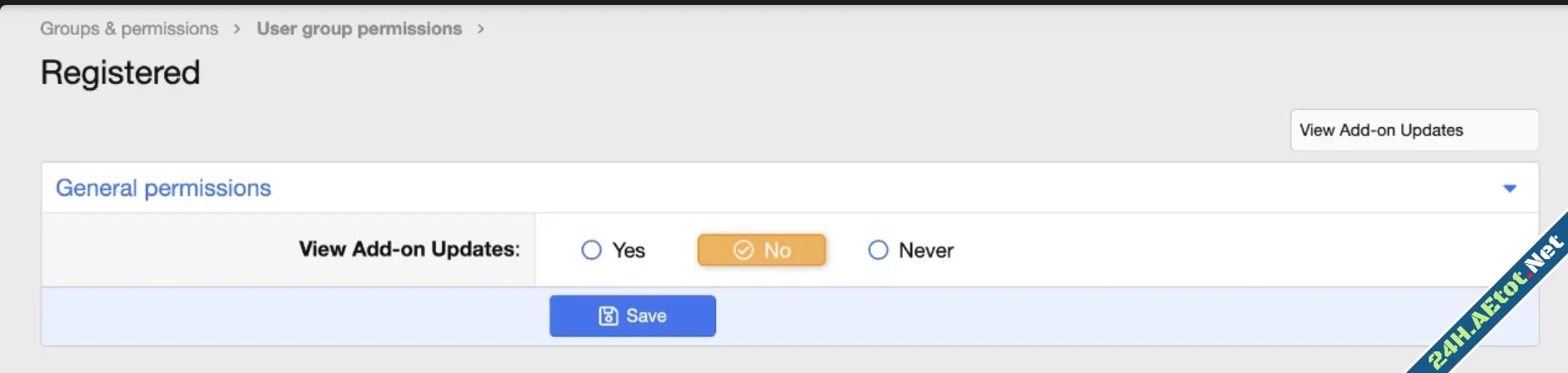This screenshot has width=1568, height=373.
Task: Click the floppy disk icon on Save
Action: point(609,316)
